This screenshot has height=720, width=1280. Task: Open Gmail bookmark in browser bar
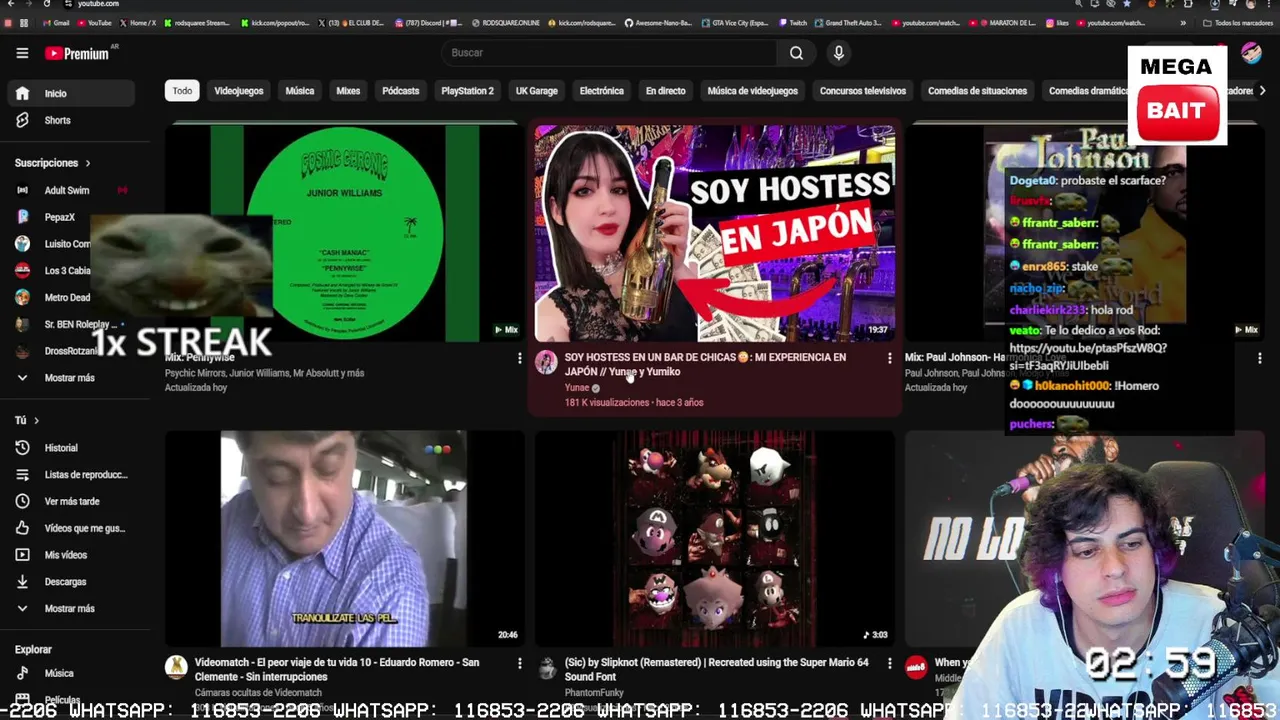(x=56, y=23)
